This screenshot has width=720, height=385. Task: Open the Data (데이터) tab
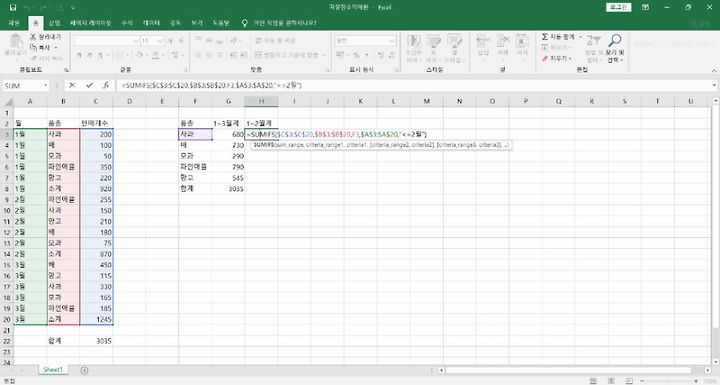151,23
